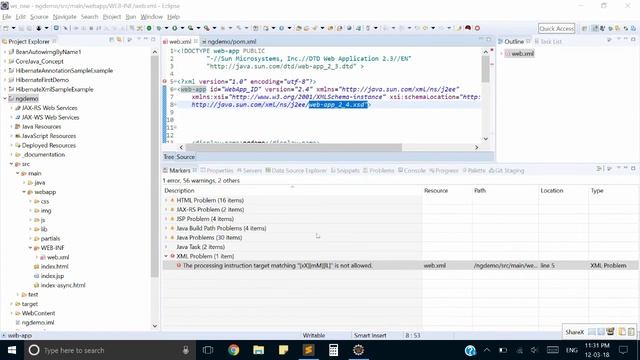Click the Open Perspective icon beside Quick Access
Screen dimensions: 640x360
coord(584,28)
